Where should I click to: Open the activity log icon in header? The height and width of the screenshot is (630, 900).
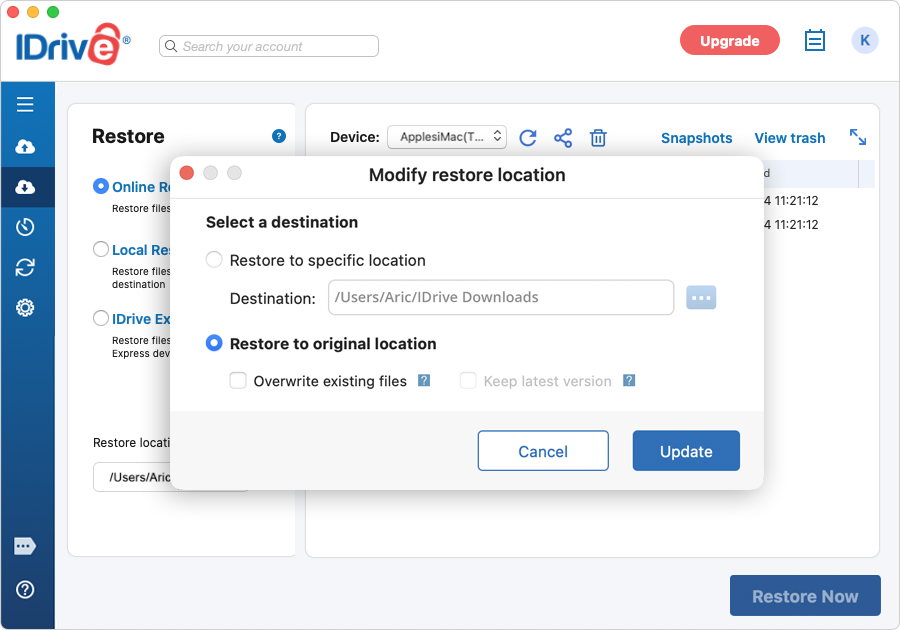(815, 41)
